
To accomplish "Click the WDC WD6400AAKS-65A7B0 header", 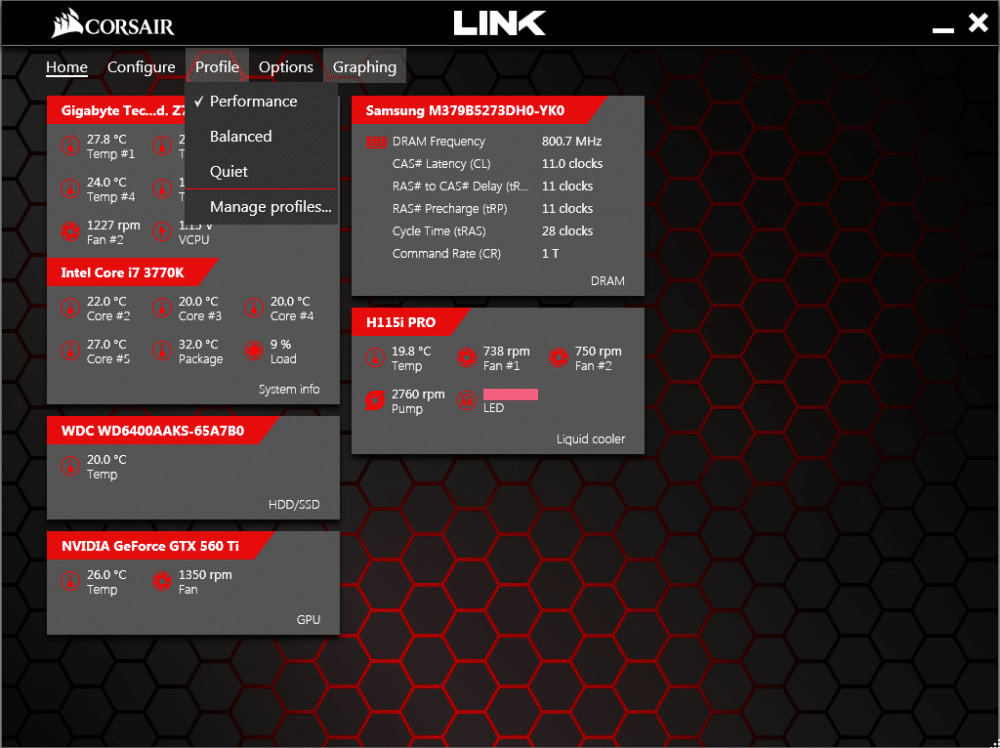I will coord(162,430).
